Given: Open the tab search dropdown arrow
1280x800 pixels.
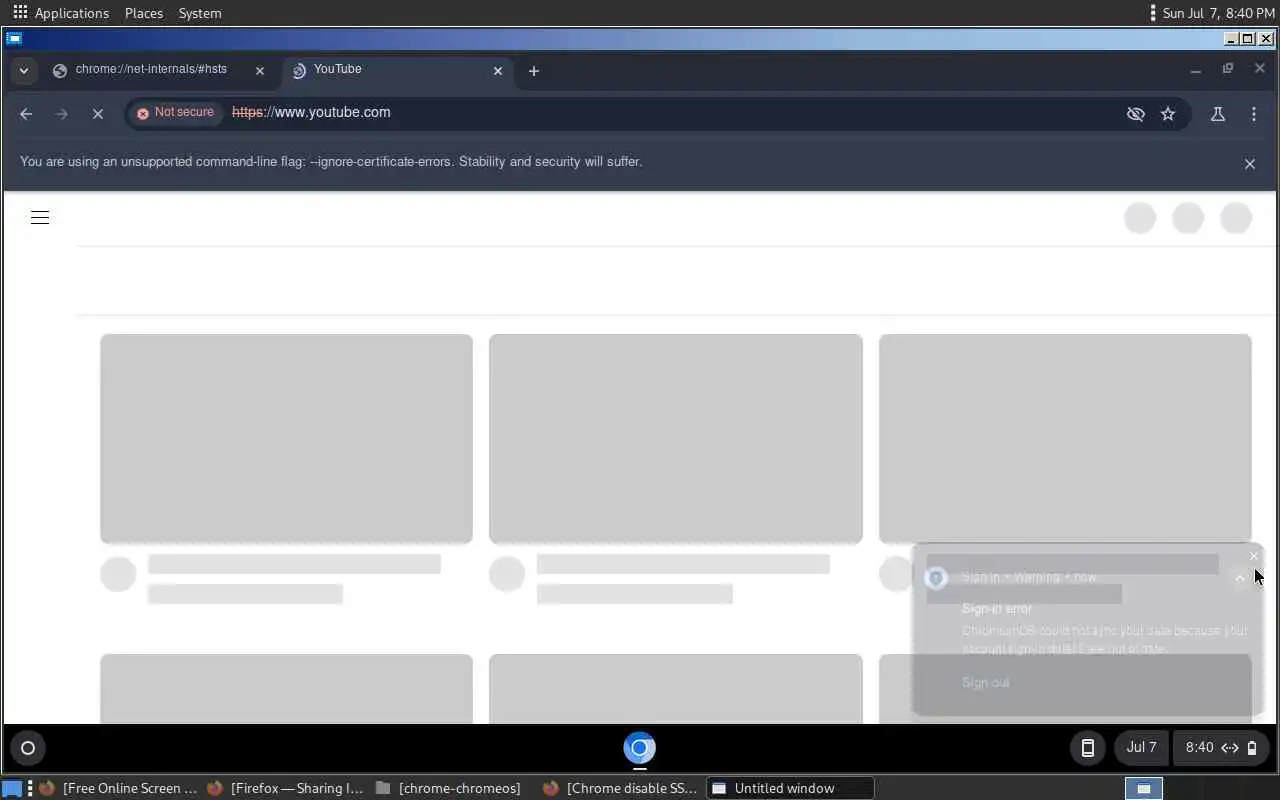Looking at the screenshot, I should point(23,71).
